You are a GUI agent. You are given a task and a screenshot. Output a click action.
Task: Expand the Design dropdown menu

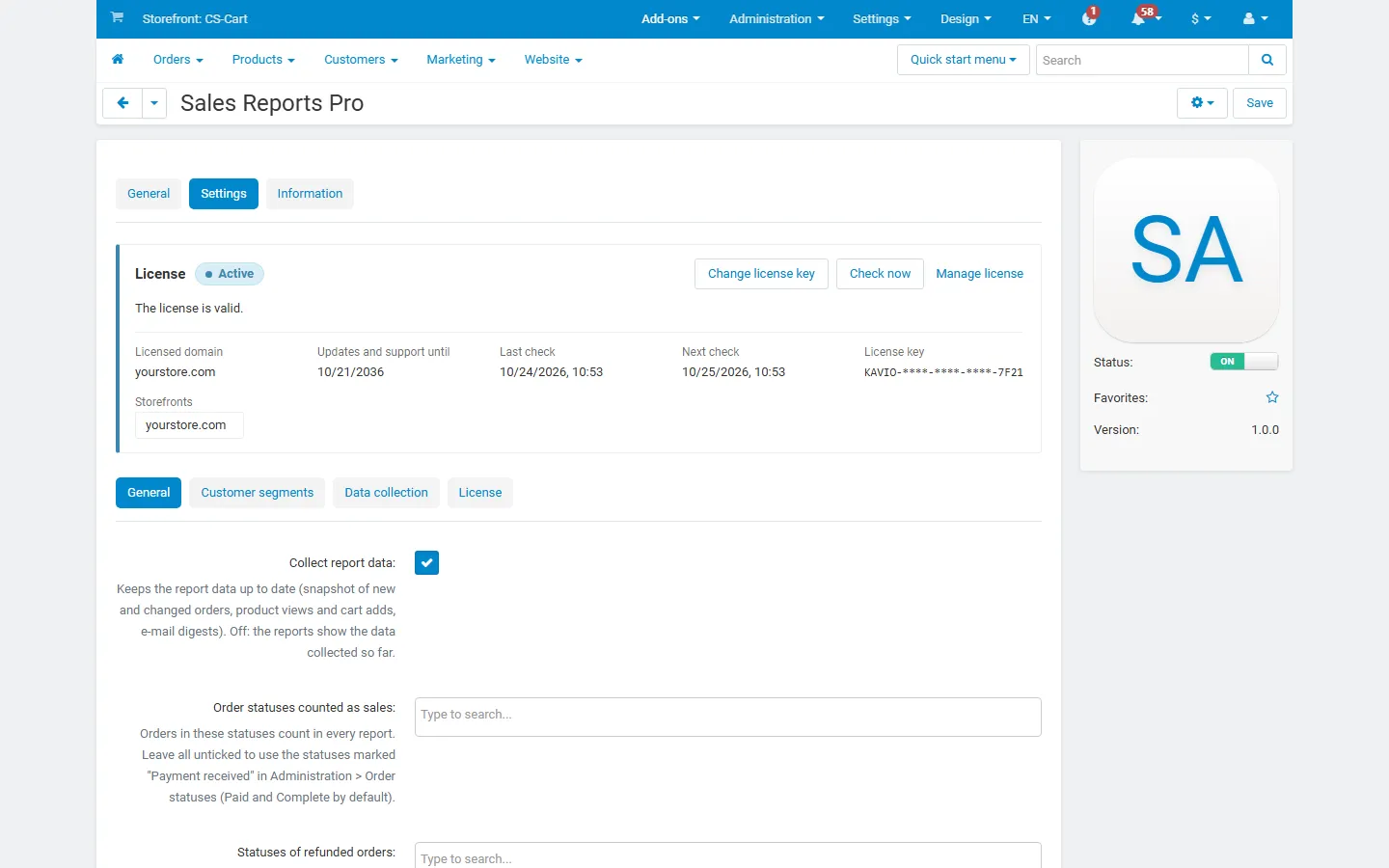pyautogui.click(x=966, y=18)
